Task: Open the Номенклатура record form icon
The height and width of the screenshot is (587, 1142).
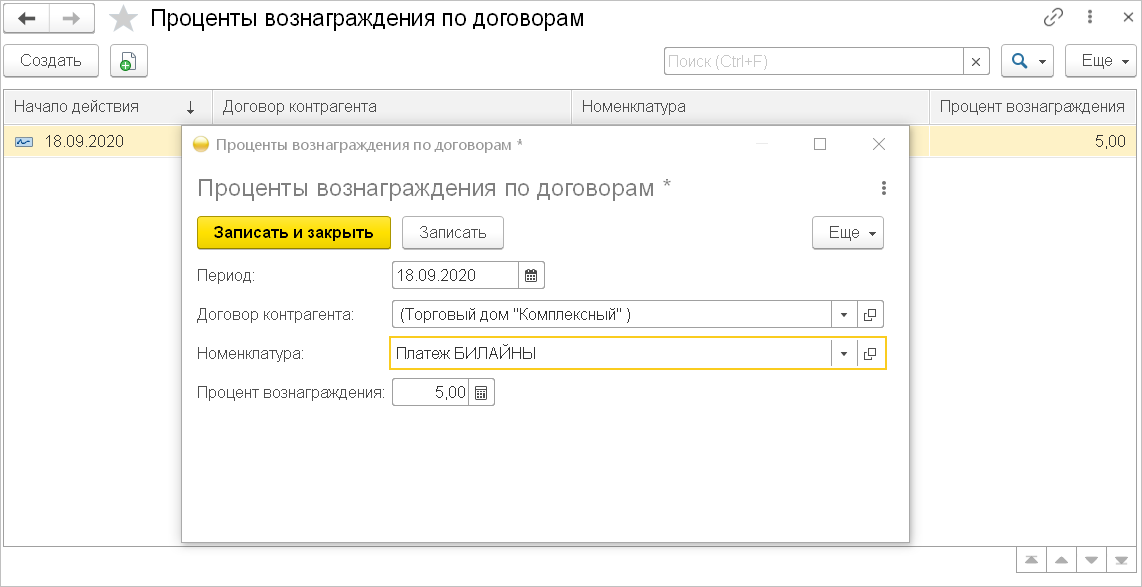Action: pos(870,354)
